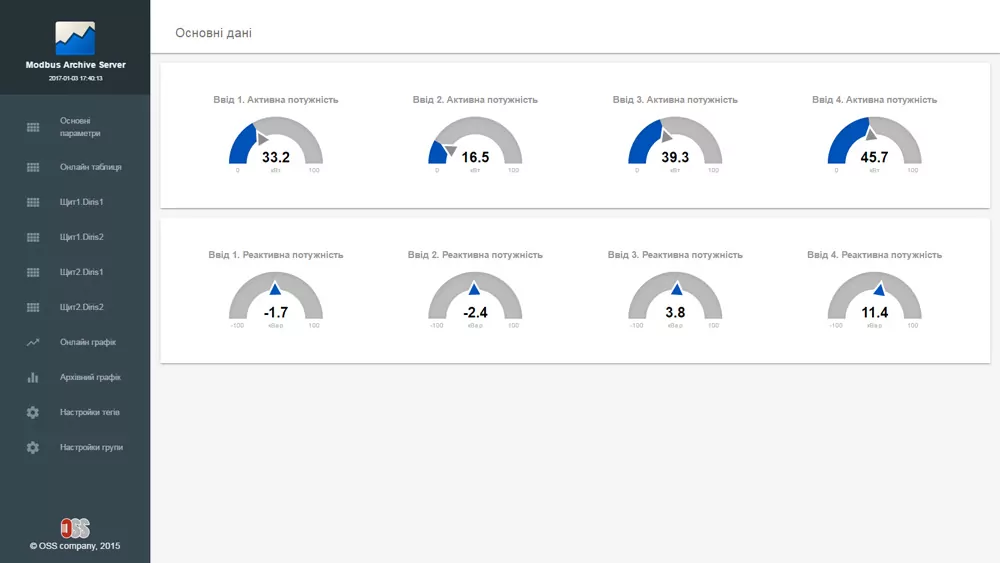
Task: Click the Ввід 2 active power gauge
Action: pos(475,141)
